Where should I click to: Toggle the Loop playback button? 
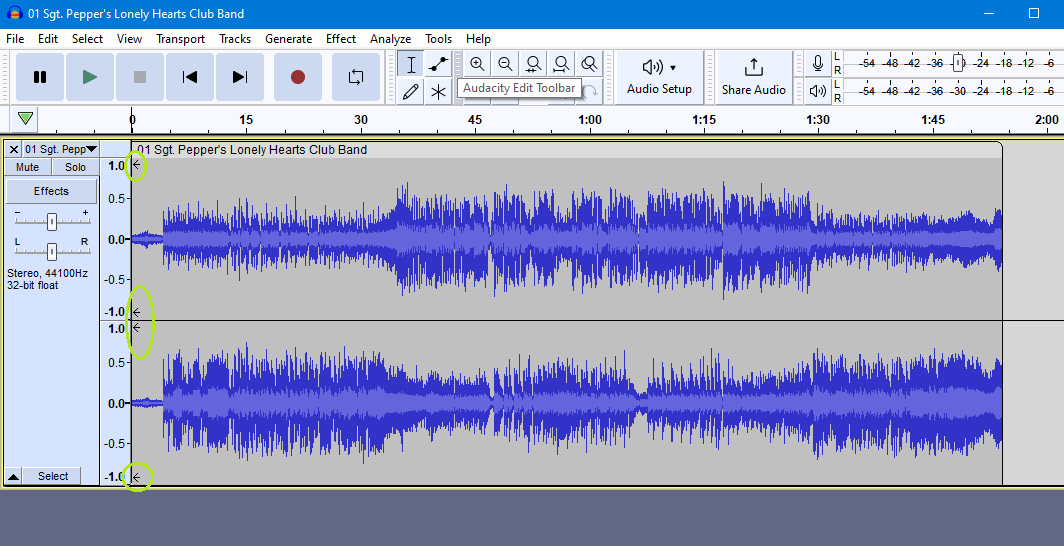coord(356,77)
